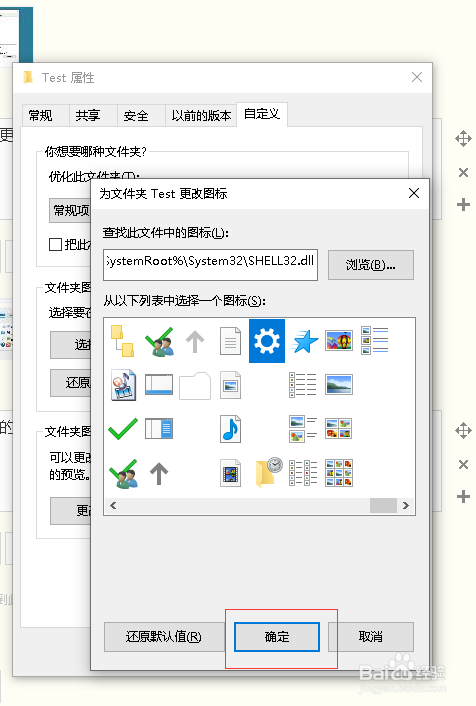The image size is (476, 706).
Task: Click the lower plus add icon on right
Action: [463, 497]
